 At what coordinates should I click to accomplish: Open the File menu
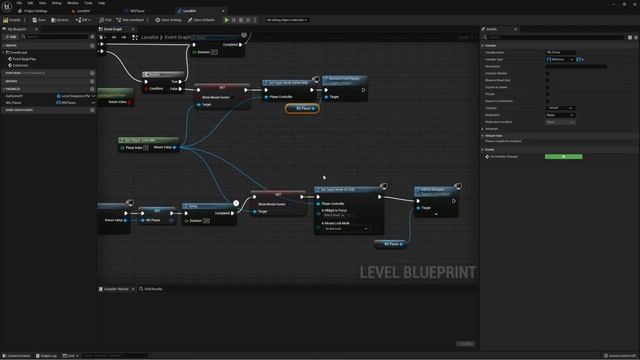[19, 3]
